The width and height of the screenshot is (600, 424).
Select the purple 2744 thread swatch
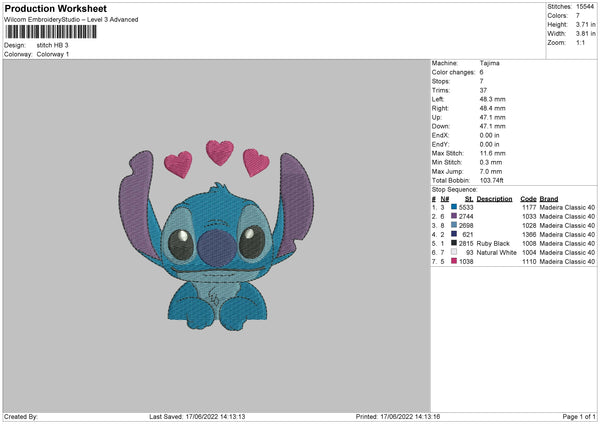454,216
